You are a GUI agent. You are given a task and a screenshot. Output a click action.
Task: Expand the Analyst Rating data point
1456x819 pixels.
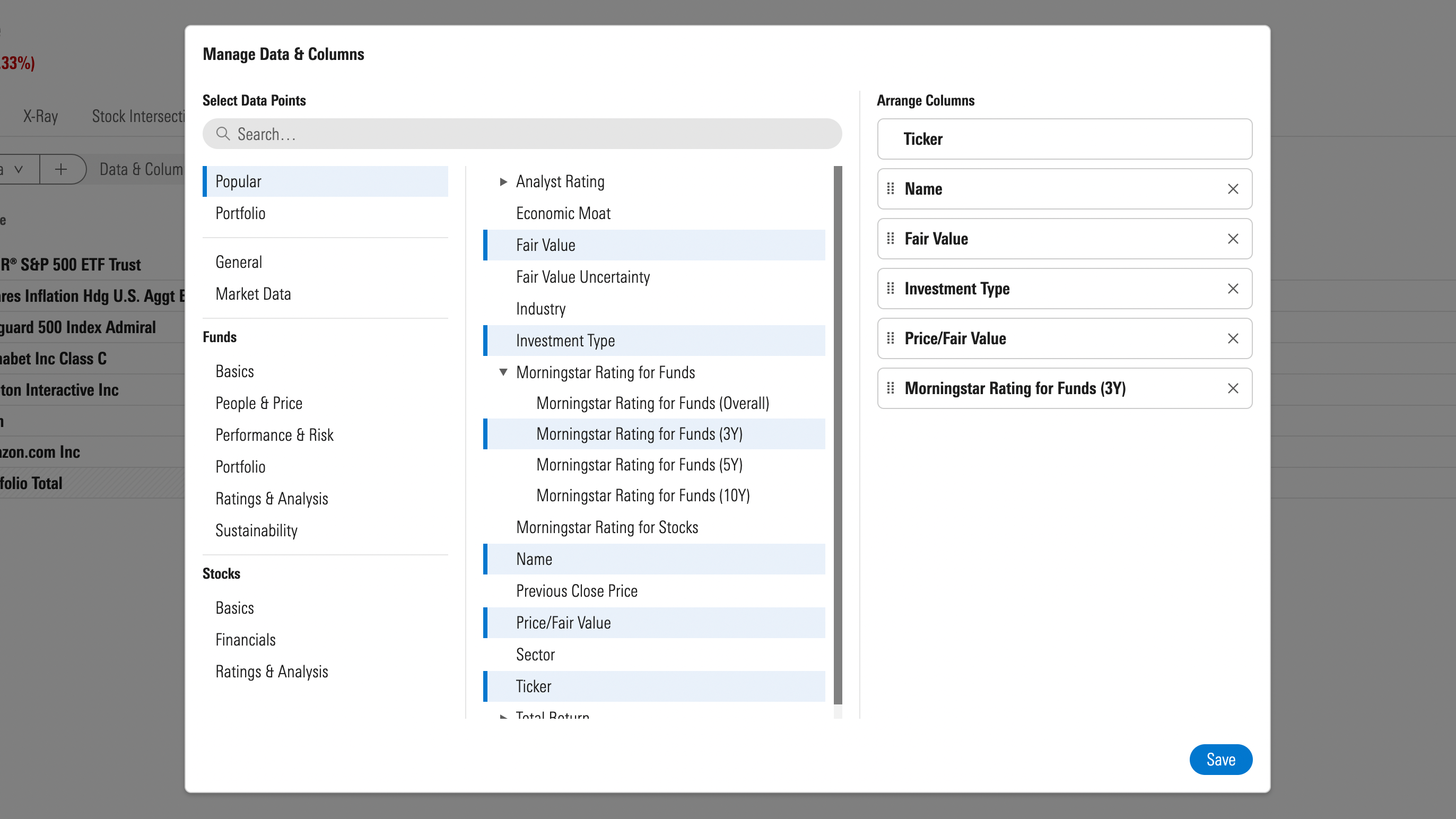pos(504,181)
